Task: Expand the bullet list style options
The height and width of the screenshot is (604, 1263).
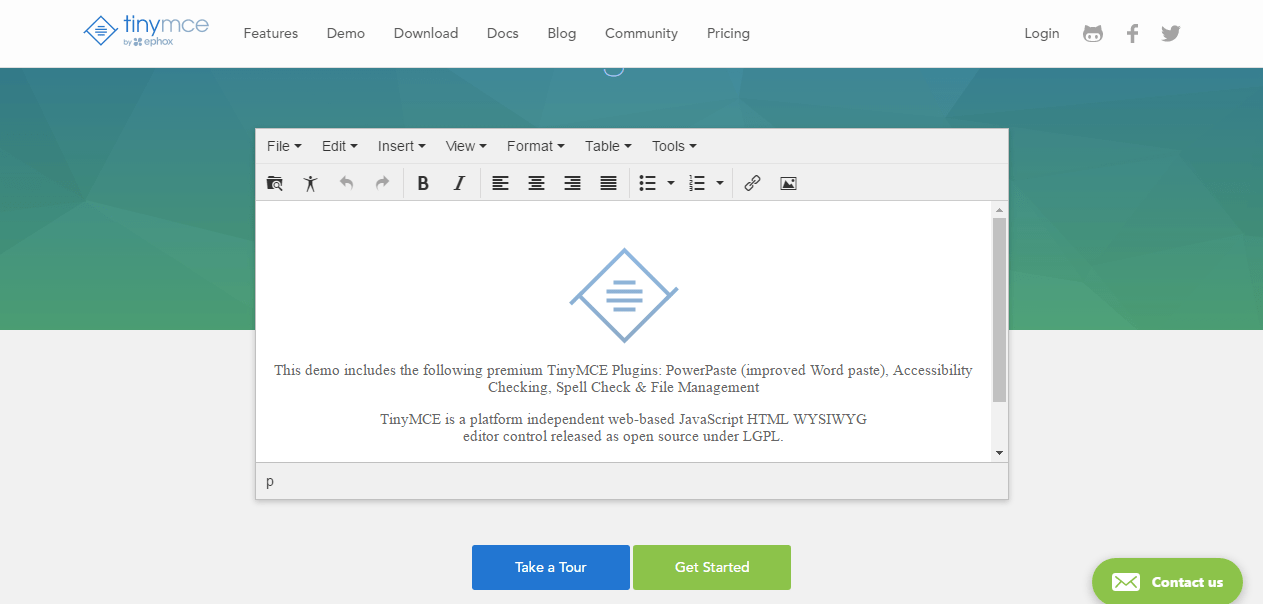Action: point(670,183)
